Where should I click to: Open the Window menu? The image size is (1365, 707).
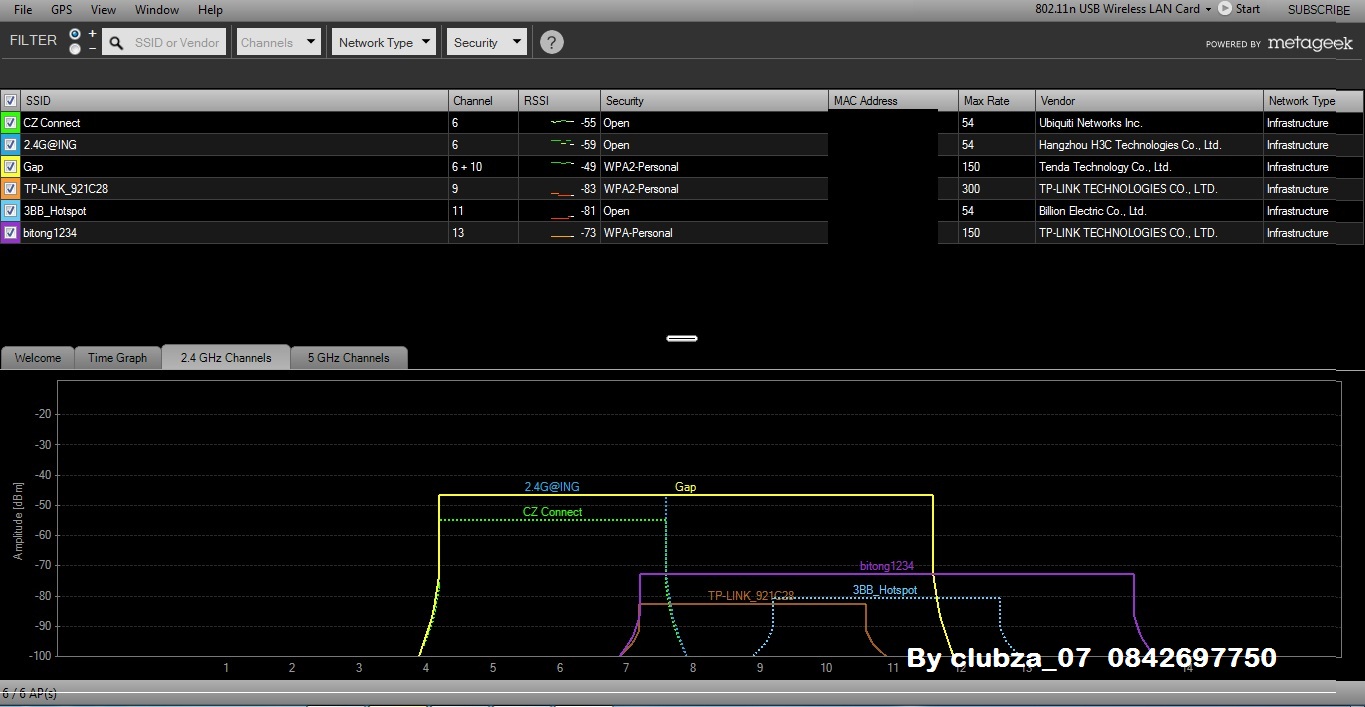tap(157, 9)
